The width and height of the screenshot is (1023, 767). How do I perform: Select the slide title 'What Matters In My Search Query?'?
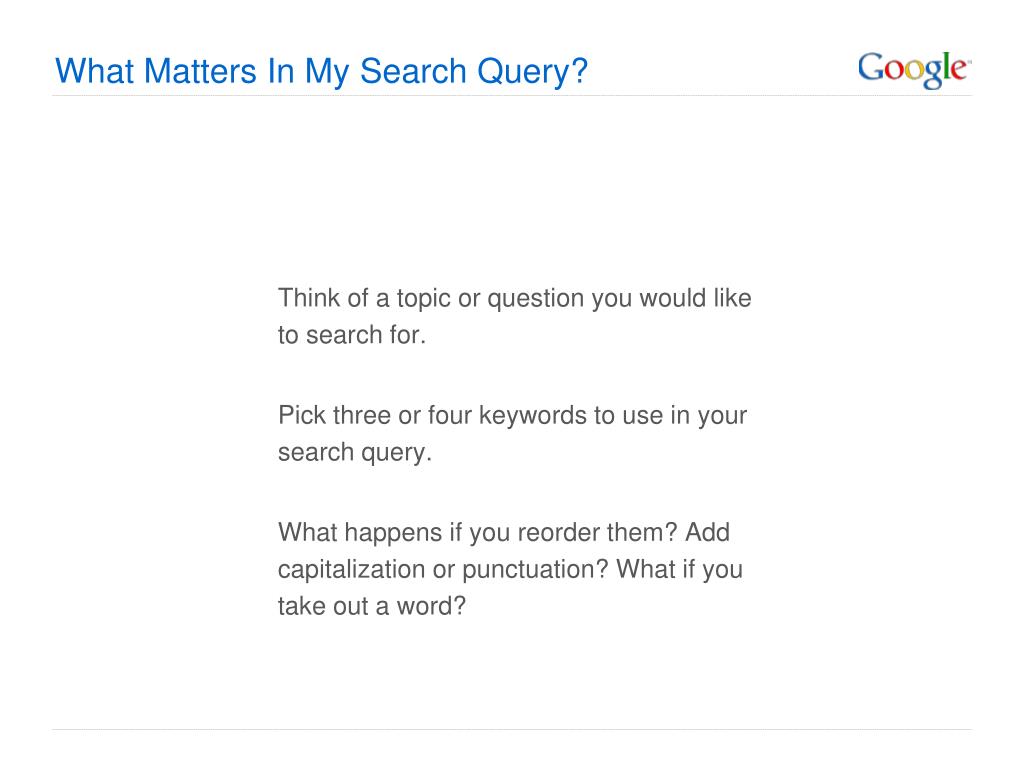(322, 72)
